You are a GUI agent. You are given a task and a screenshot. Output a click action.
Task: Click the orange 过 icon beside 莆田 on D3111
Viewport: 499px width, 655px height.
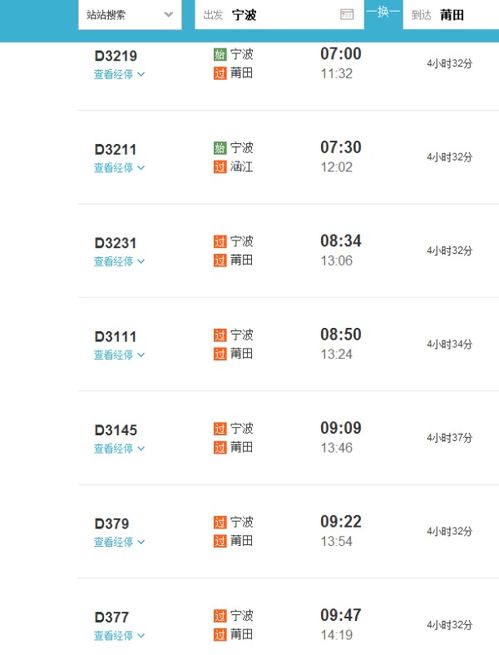220,354
